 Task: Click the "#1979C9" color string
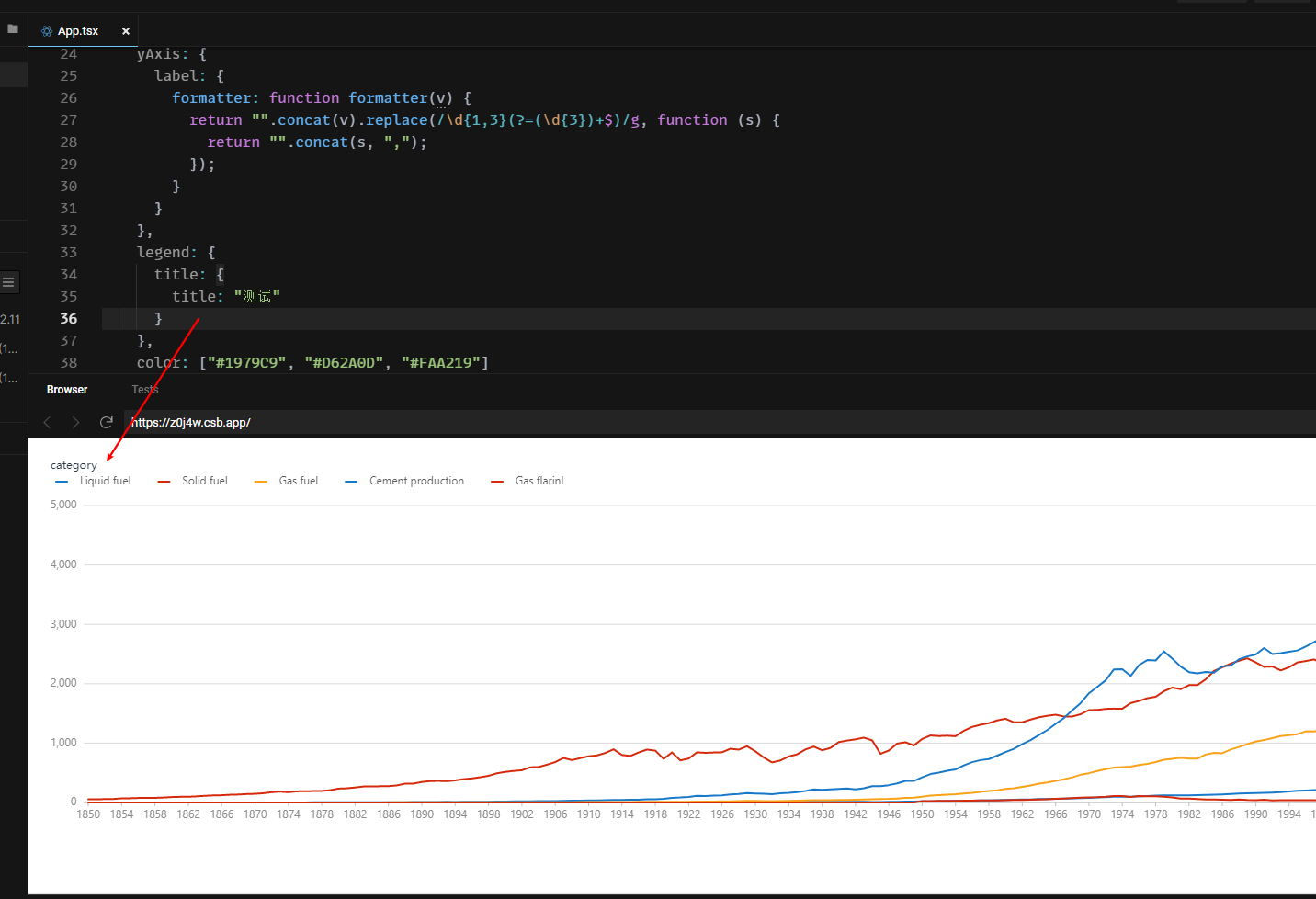tap(247, 363)
